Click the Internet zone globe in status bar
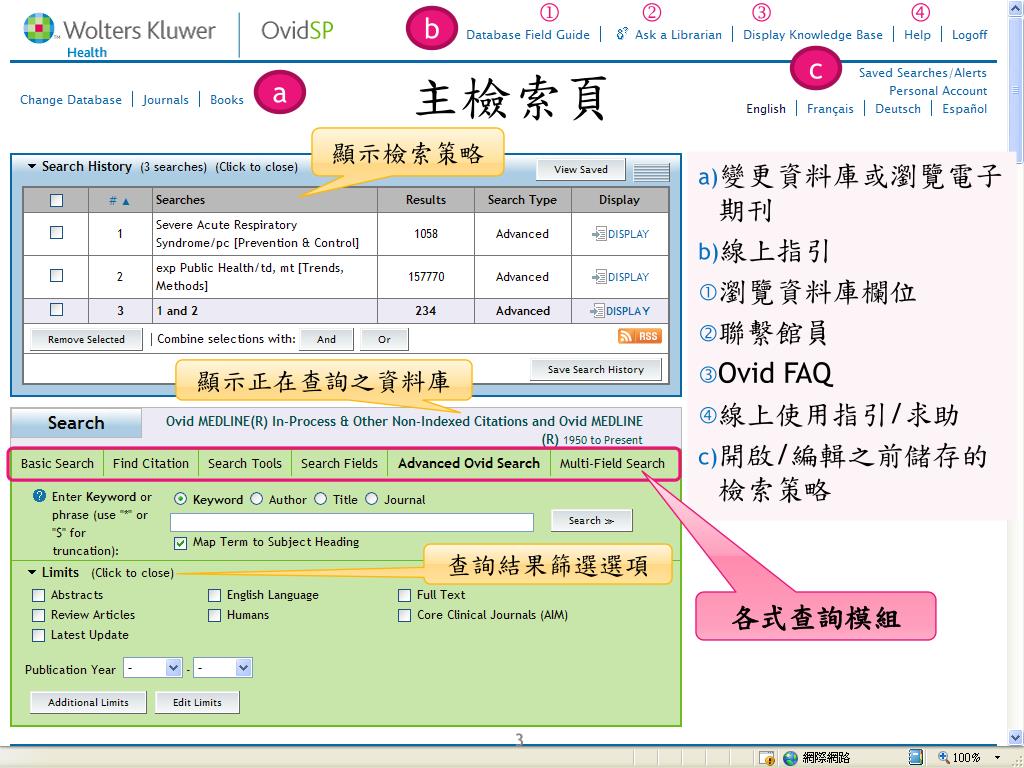 (790, 758)
